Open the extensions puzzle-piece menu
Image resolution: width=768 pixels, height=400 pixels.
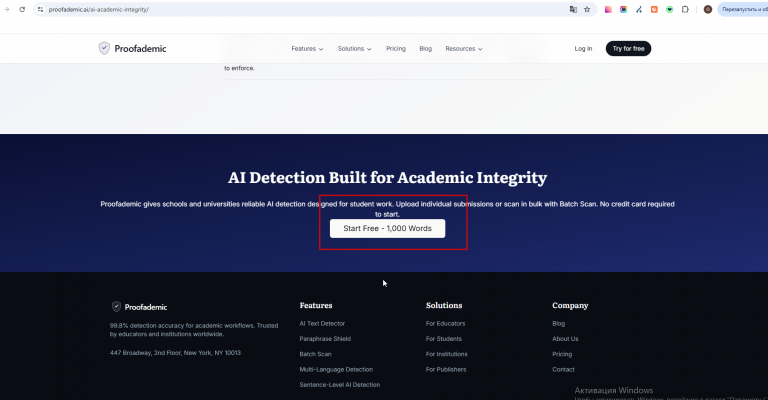(x=685, y=9)
